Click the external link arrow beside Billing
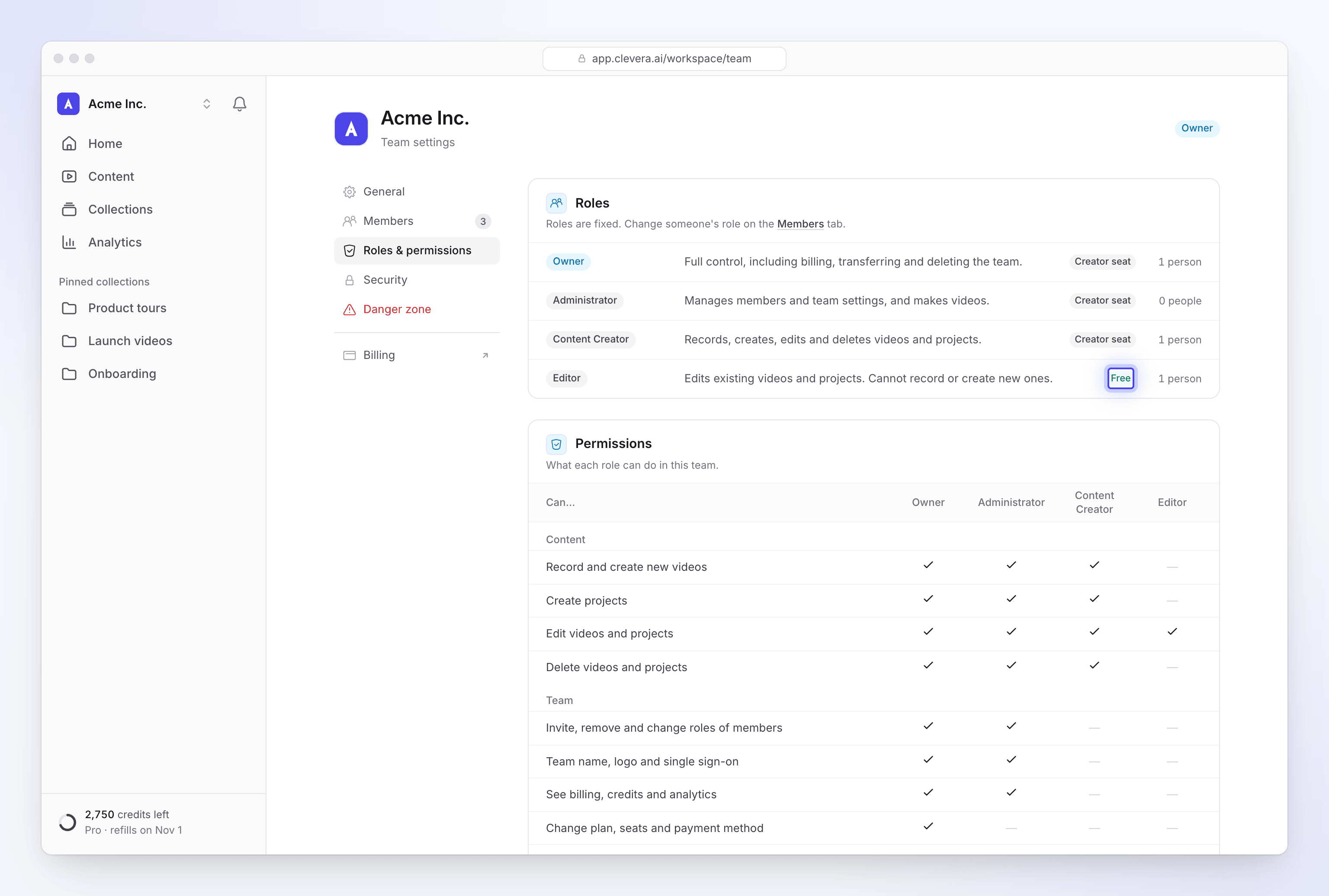1329x896 pixels. tap(485, 355)
